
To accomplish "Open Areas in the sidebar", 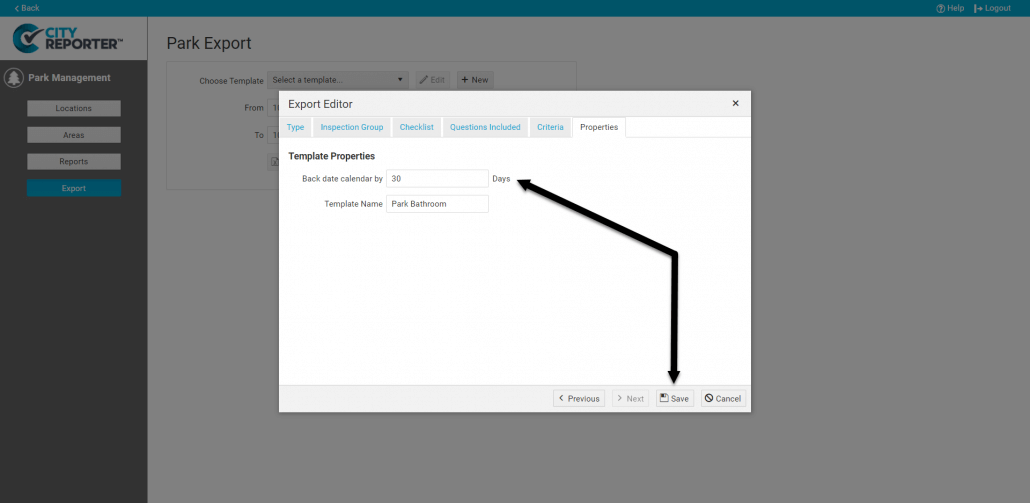I will point(74,135).
